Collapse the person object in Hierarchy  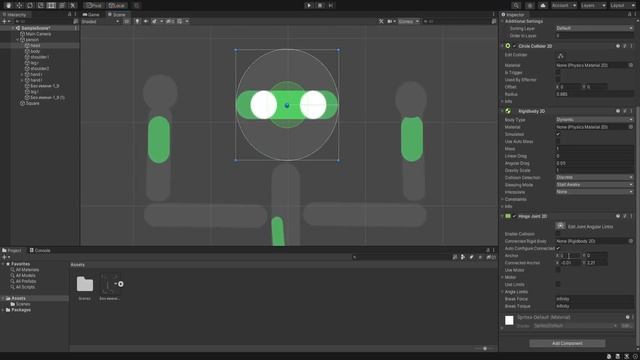point(17,40)
